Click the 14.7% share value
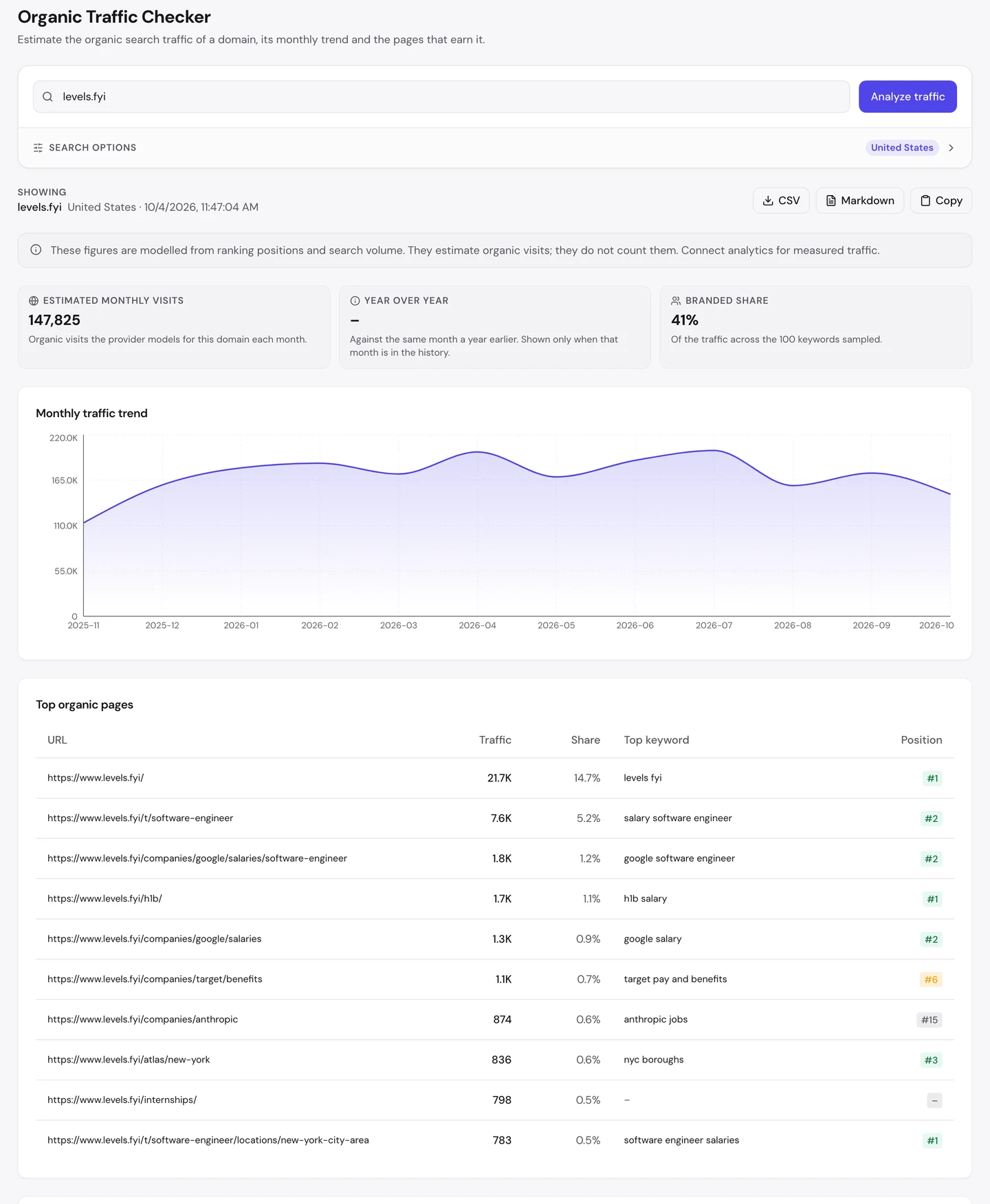The image size is (990, 1204). 587,778
